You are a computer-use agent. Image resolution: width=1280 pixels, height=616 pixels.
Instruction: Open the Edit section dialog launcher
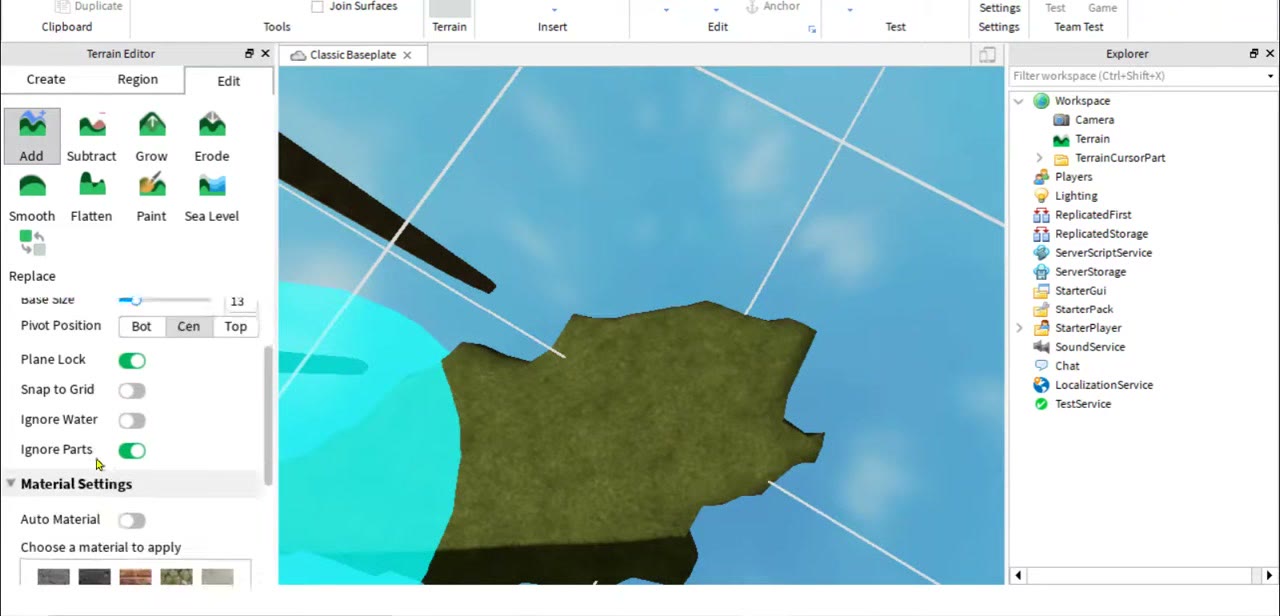click(x=812, y=30)
